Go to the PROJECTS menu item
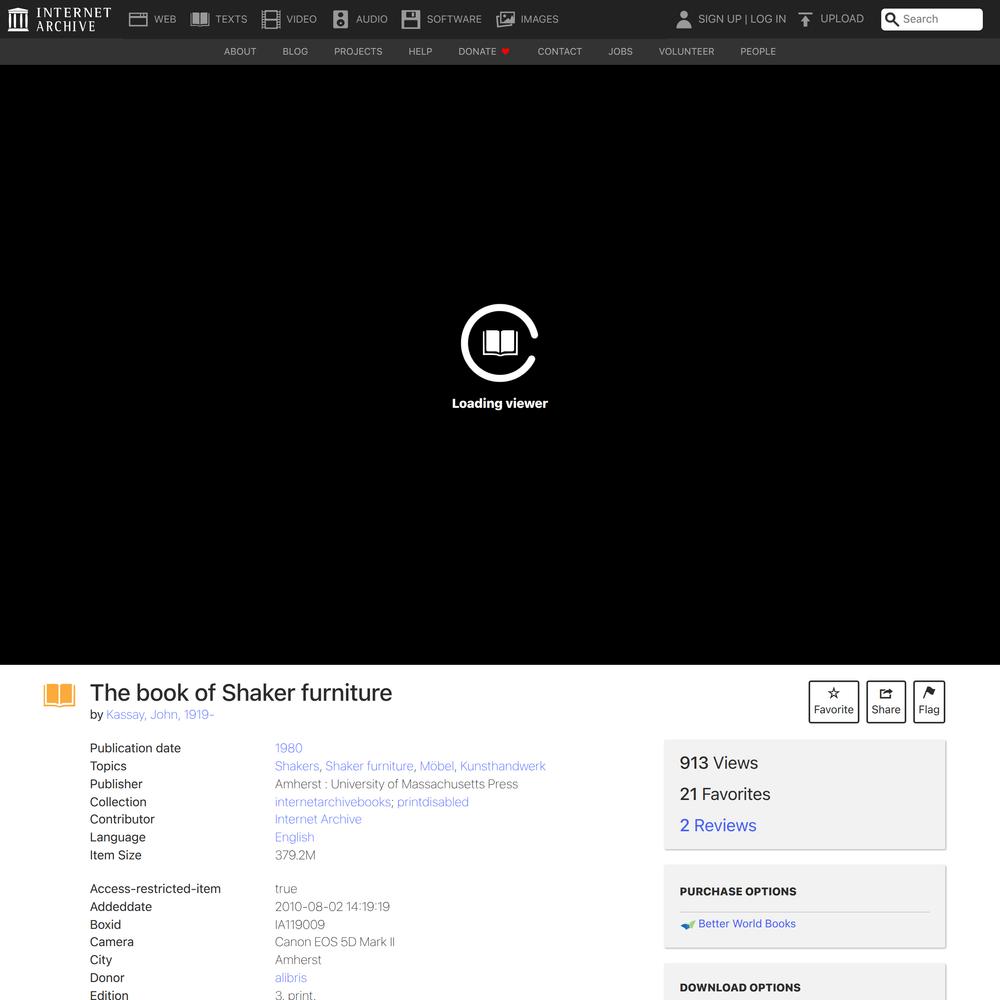Viewport: 1000px width, 1000px height. [x=358, y=52]
